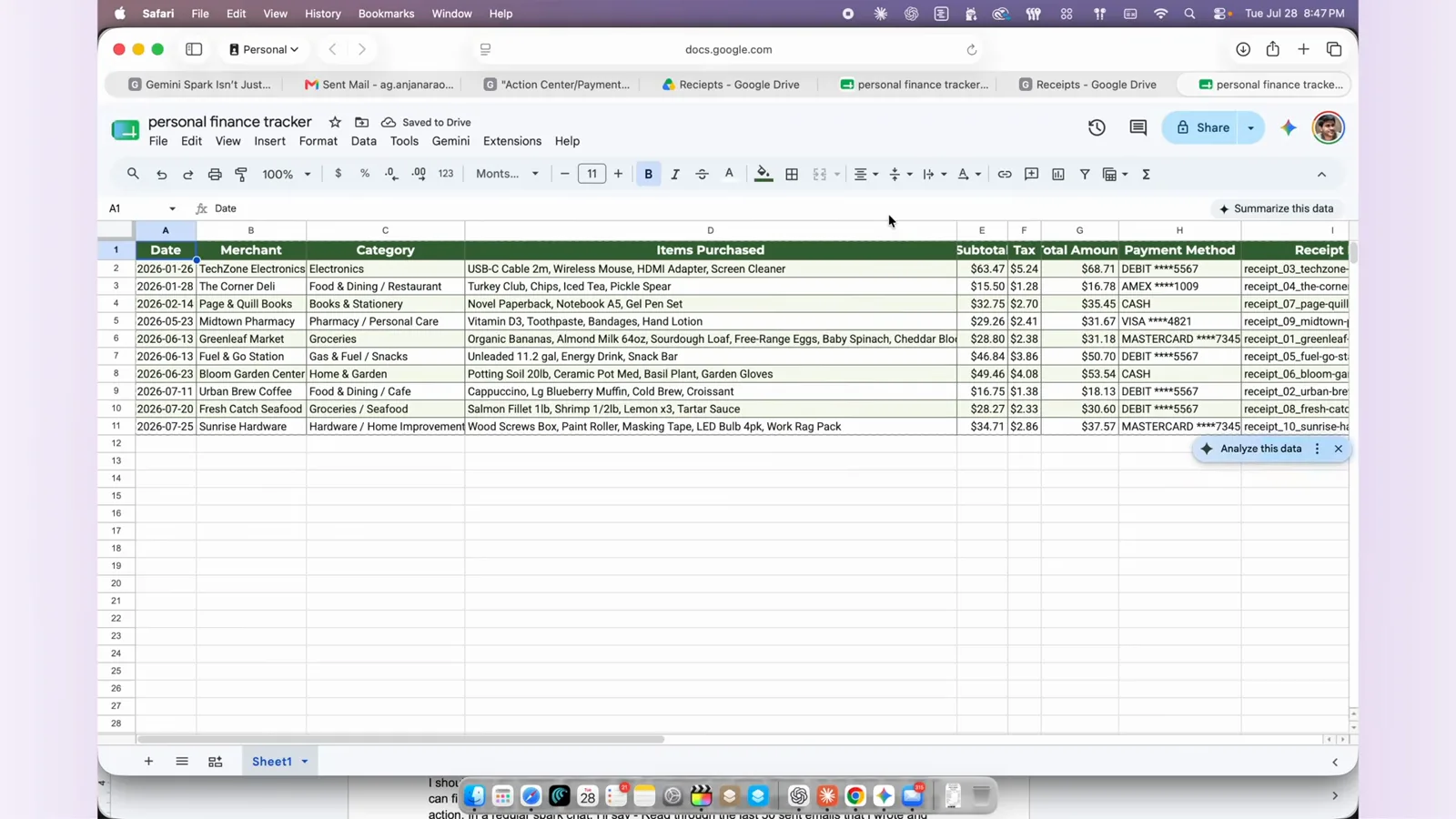Click the font size field showing 11
The width and height of the screenshot is (1456, 819).
click(591, 174)
